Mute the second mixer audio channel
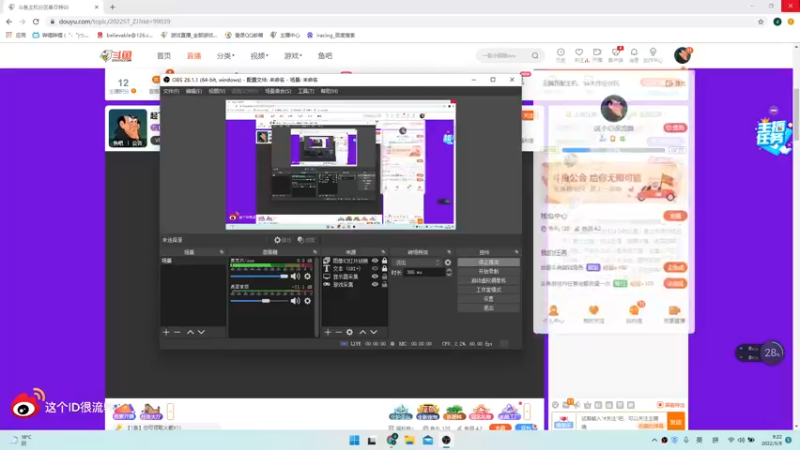The width and height of the screenshot is (800, 450). [295, 301]
